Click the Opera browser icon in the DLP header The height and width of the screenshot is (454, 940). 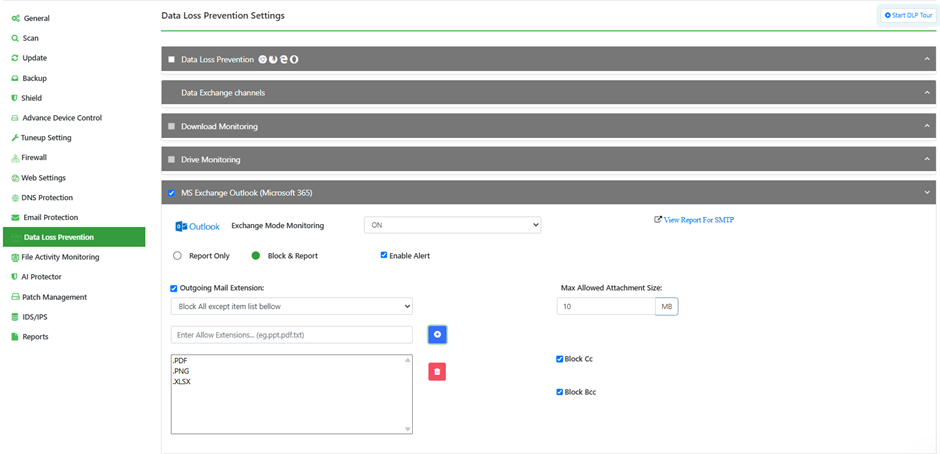click(294, 59)
